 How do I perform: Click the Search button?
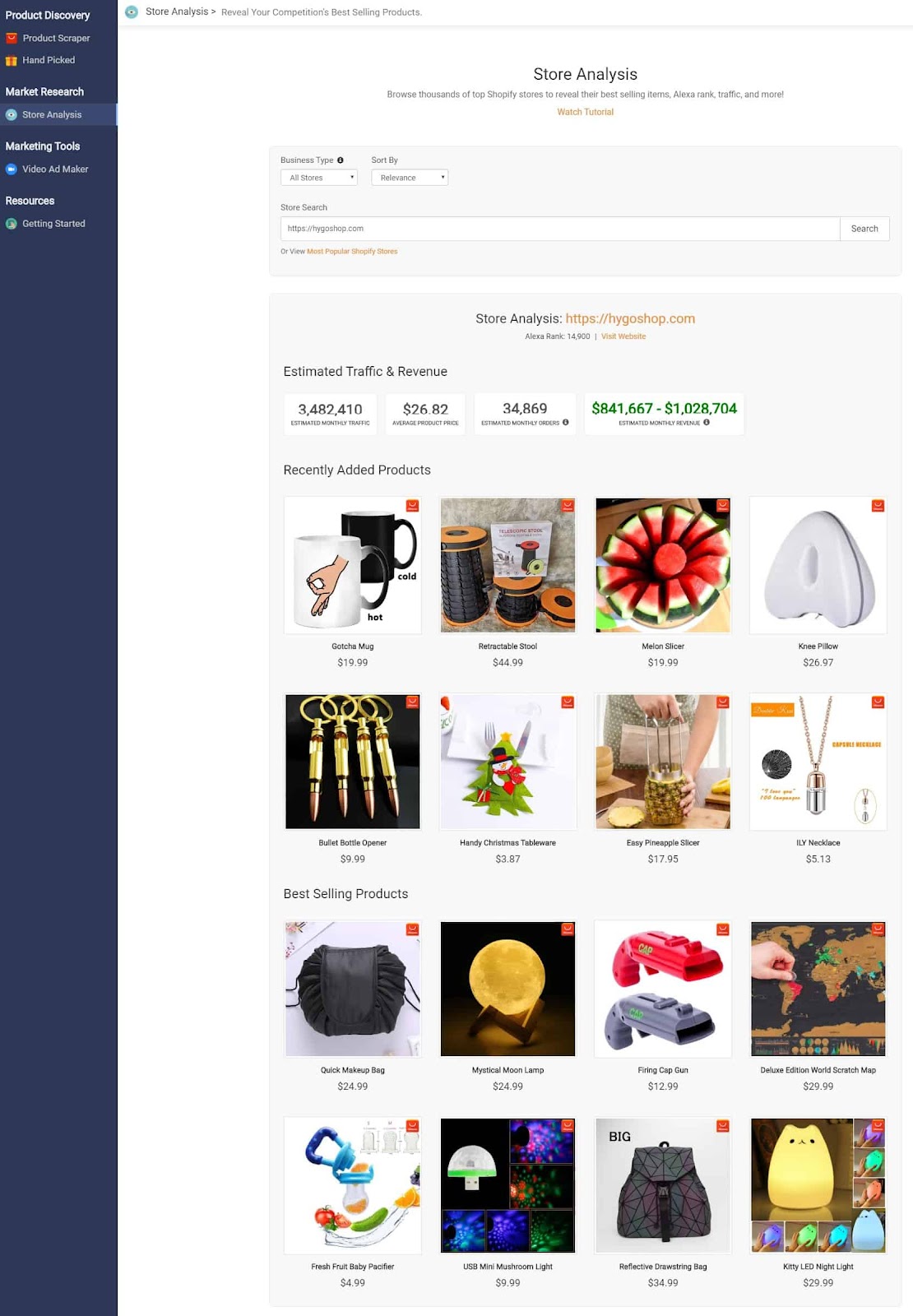[864, 229]
